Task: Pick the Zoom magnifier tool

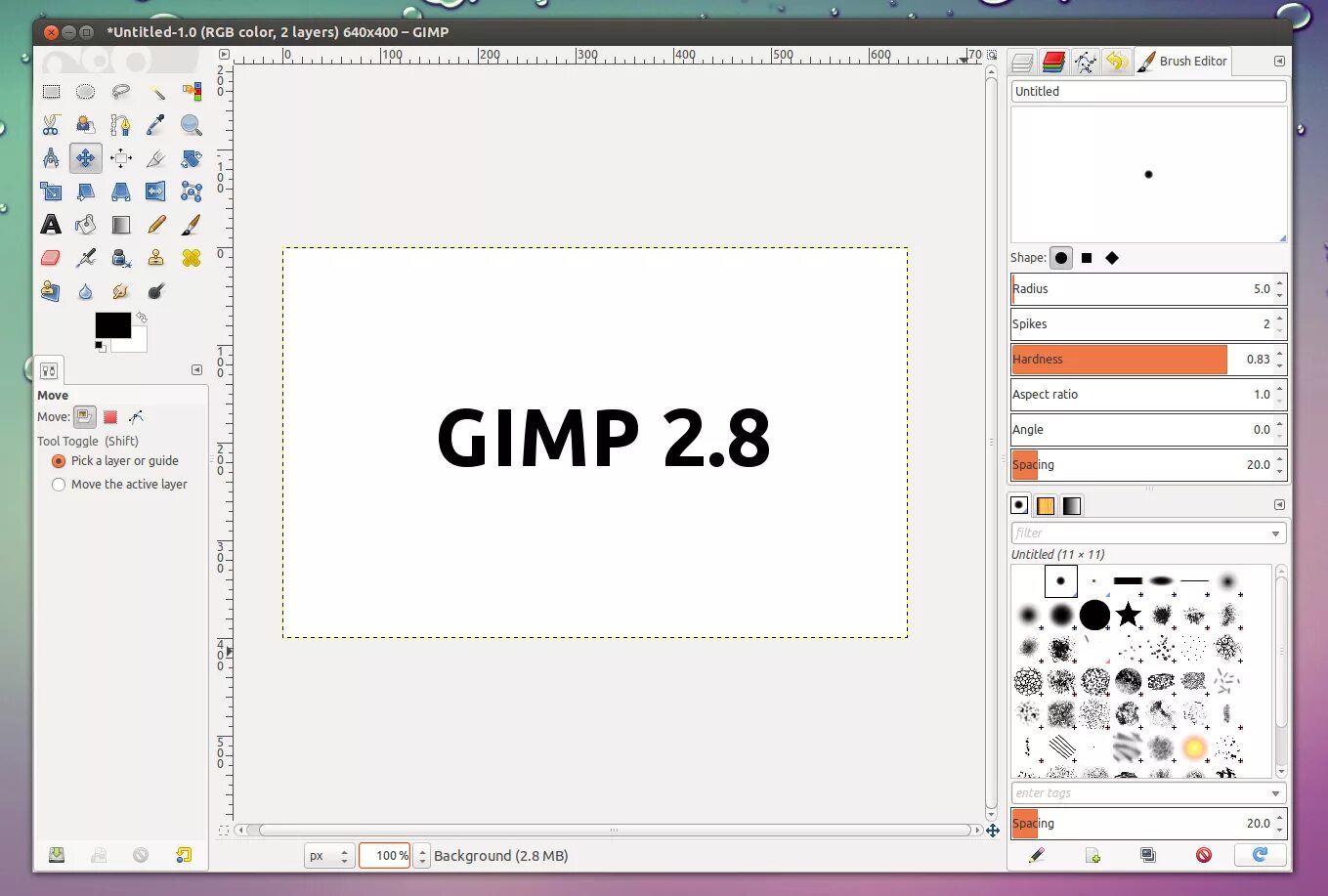Action: pos(192,125)
